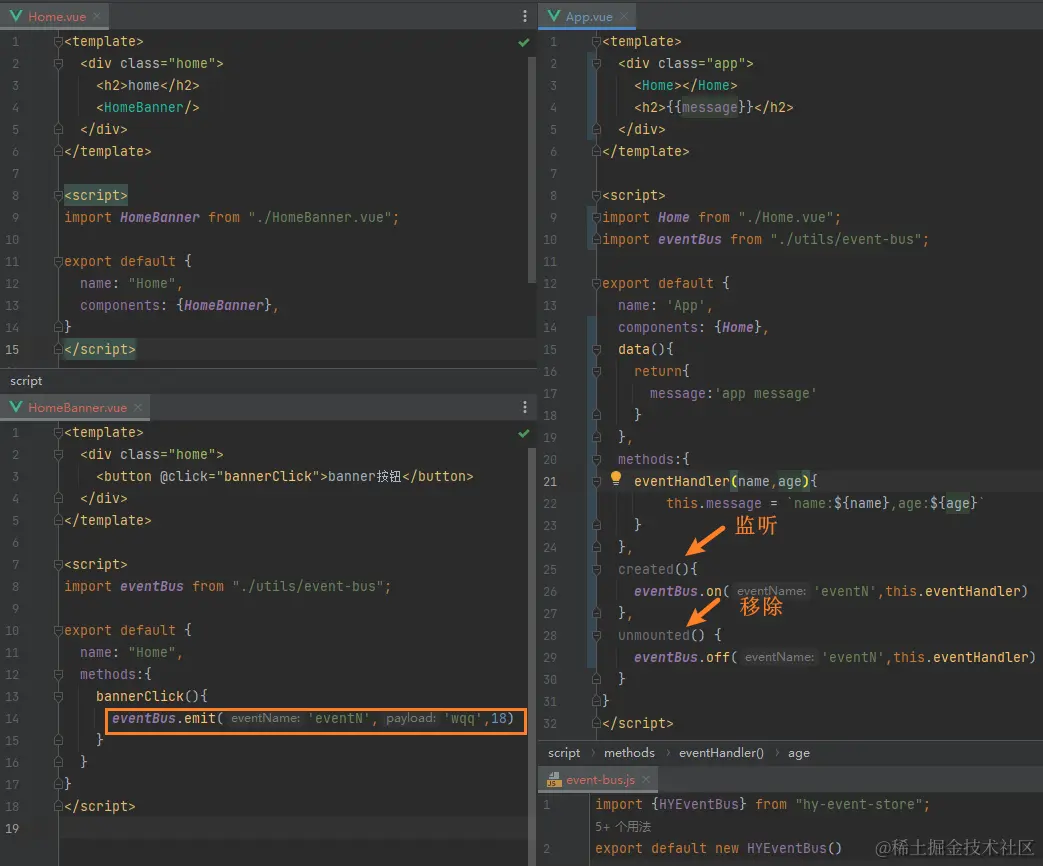This screenshot has width=1043, height=866.
Task: Open HomeBanner.vue tab options menu
Action: pyautogui.click(x=524, y=407)
